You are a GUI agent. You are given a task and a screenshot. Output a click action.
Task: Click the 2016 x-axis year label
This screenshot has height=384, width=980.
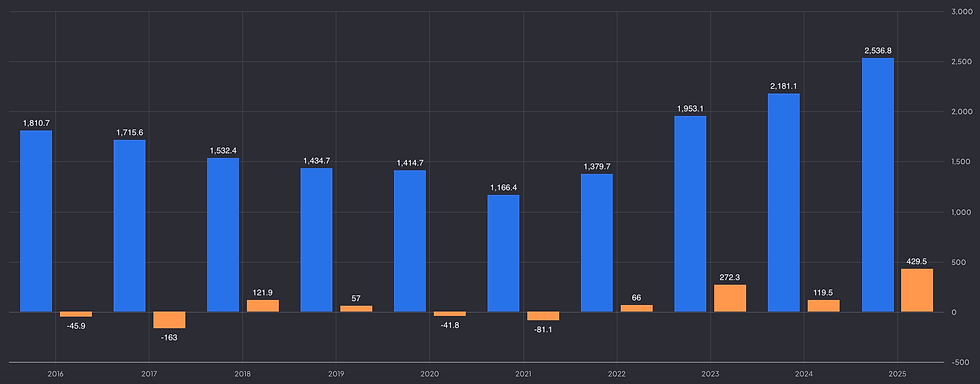pos(56,373)
